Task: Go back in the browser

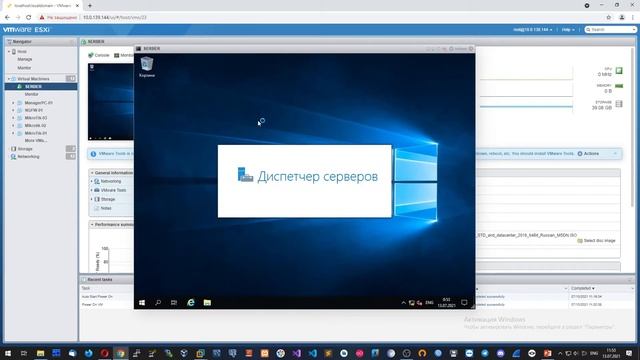Action: [x=7, y=18]
